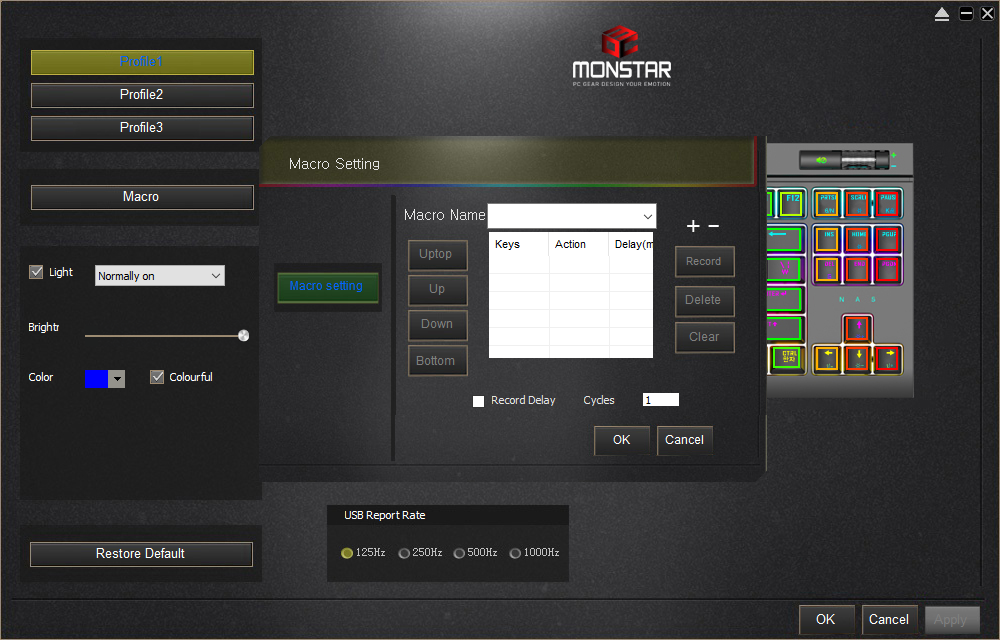Click the Down button in macro list
Image resolution: width=1000 pixels, height=640 pixels.
coord(438,324)
